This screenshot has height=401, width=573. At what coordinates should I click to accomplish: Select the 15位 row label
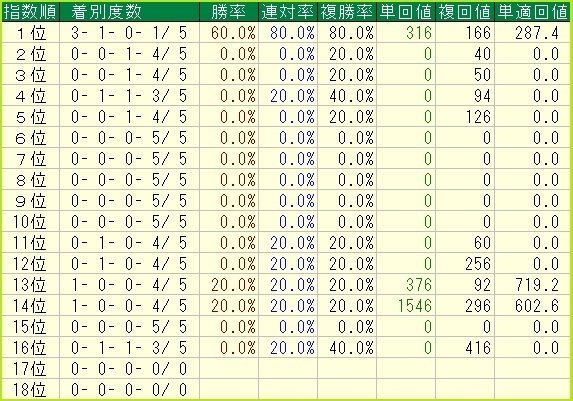pos(30,327)
